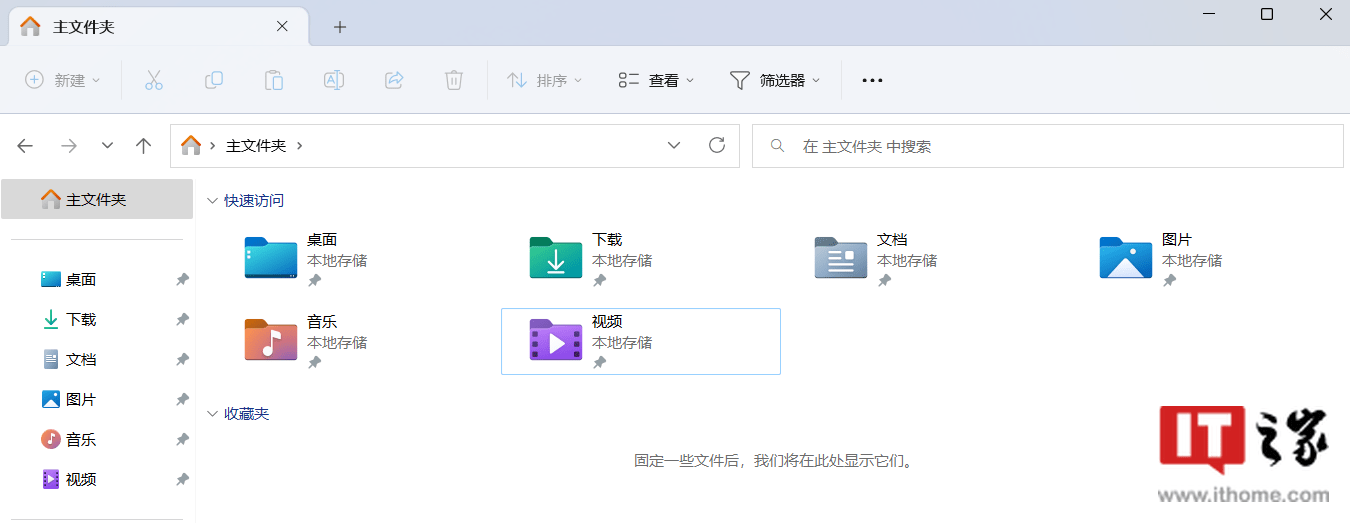Image resolution: width=1350 pixels, height=523 pixels.
Task: Click the Copy icon in toolbar
Action: coord(214,80)
